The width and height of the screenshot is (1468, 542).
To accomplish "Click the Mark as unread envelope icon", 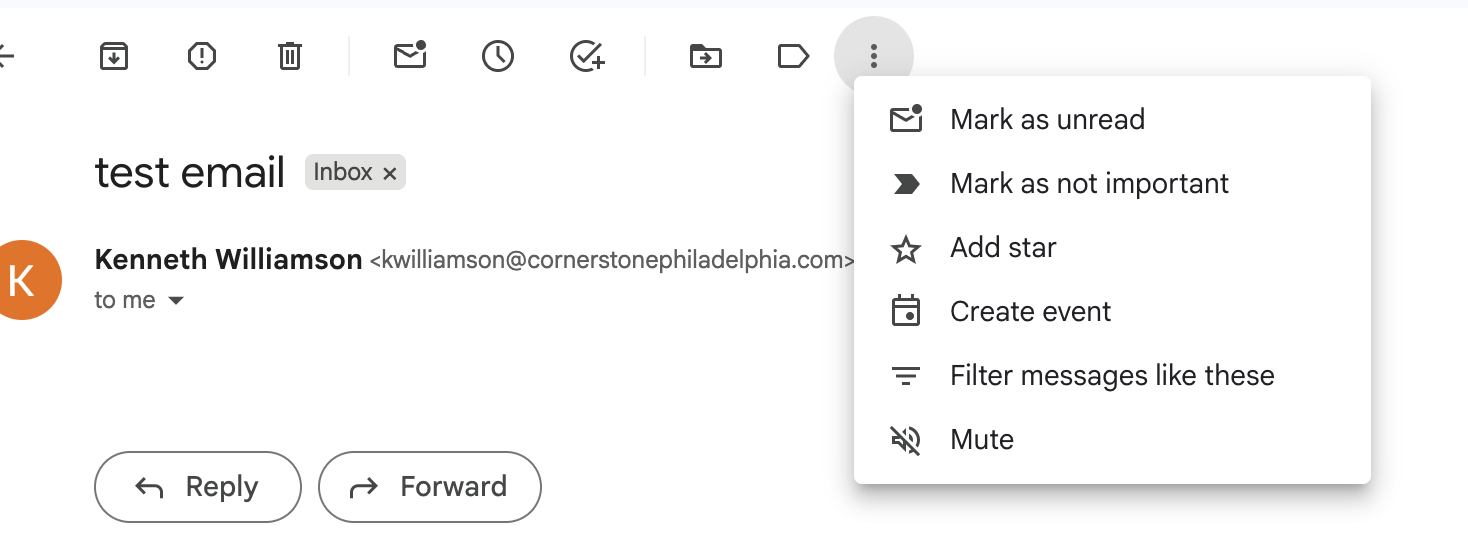I will pos(410,57).
